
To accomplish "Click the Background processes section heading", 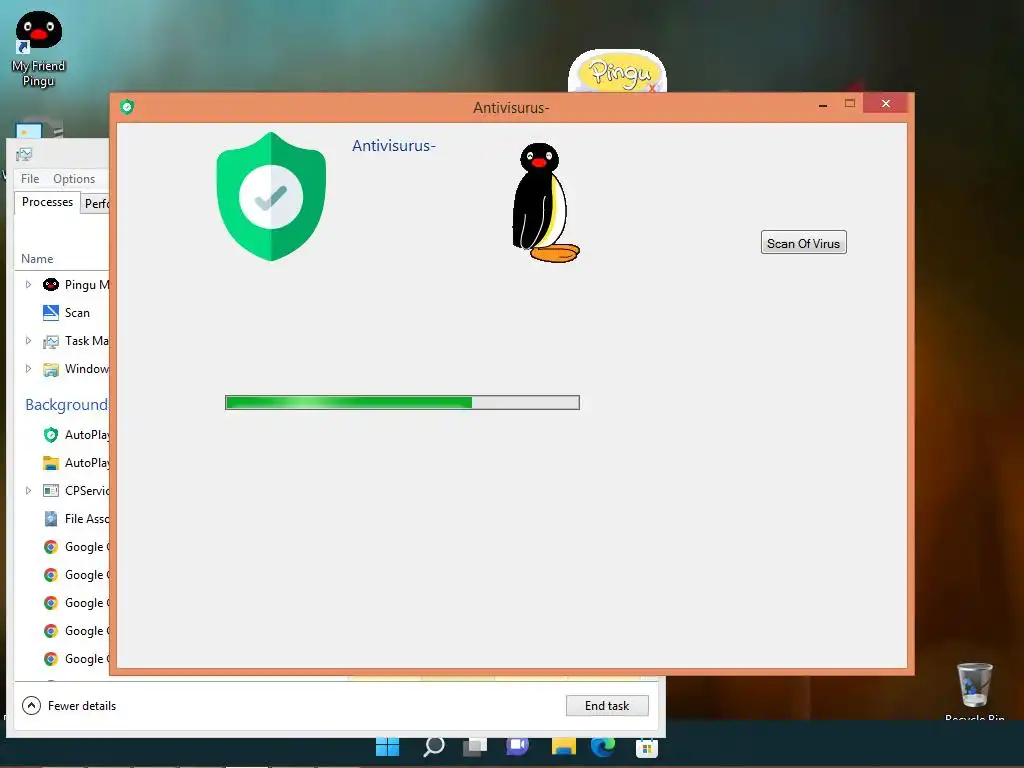I will (67, 404).
